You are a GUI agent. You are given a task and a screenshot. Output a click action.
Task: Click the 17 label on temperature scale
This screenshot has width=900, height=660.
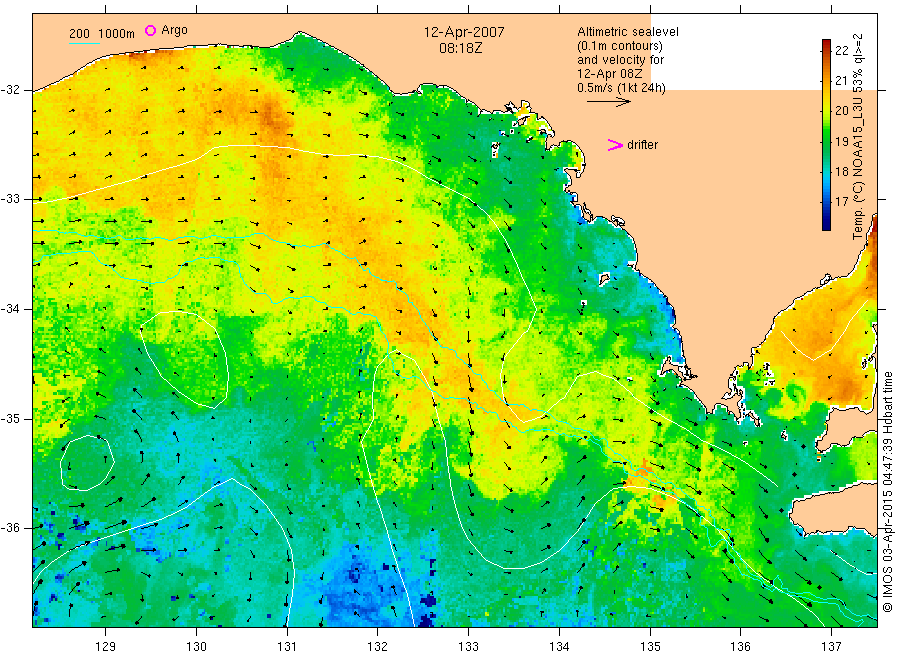coord(841,201)
